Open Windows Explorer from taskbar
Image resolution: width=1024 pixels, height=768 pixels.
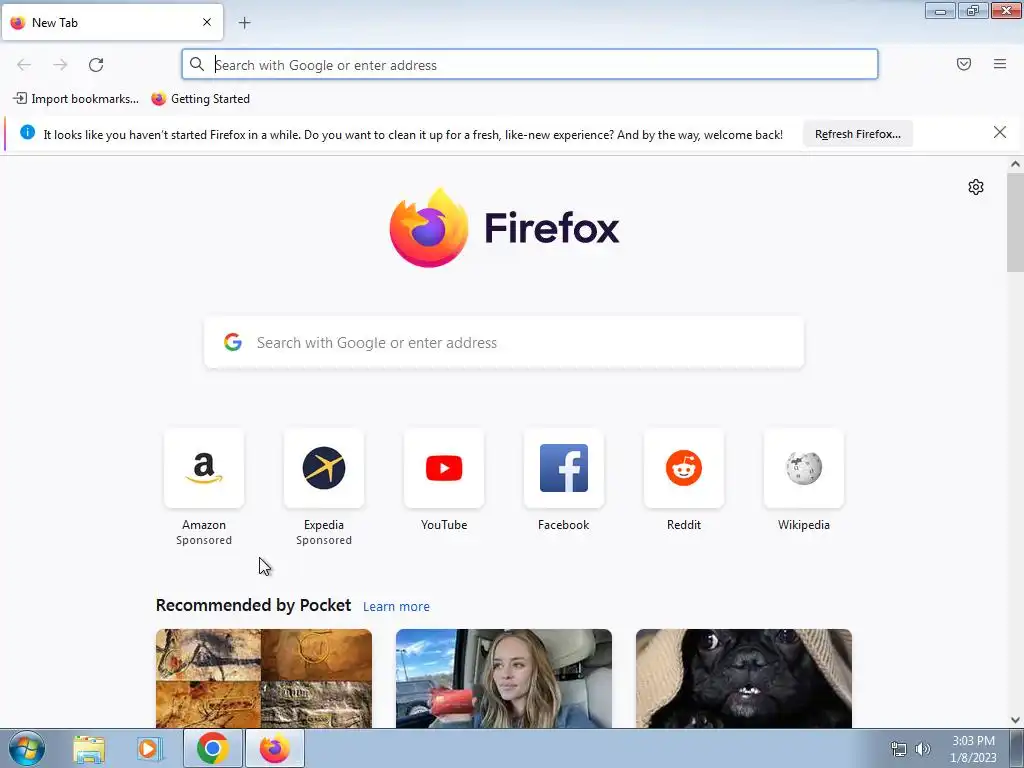[89, 749]
